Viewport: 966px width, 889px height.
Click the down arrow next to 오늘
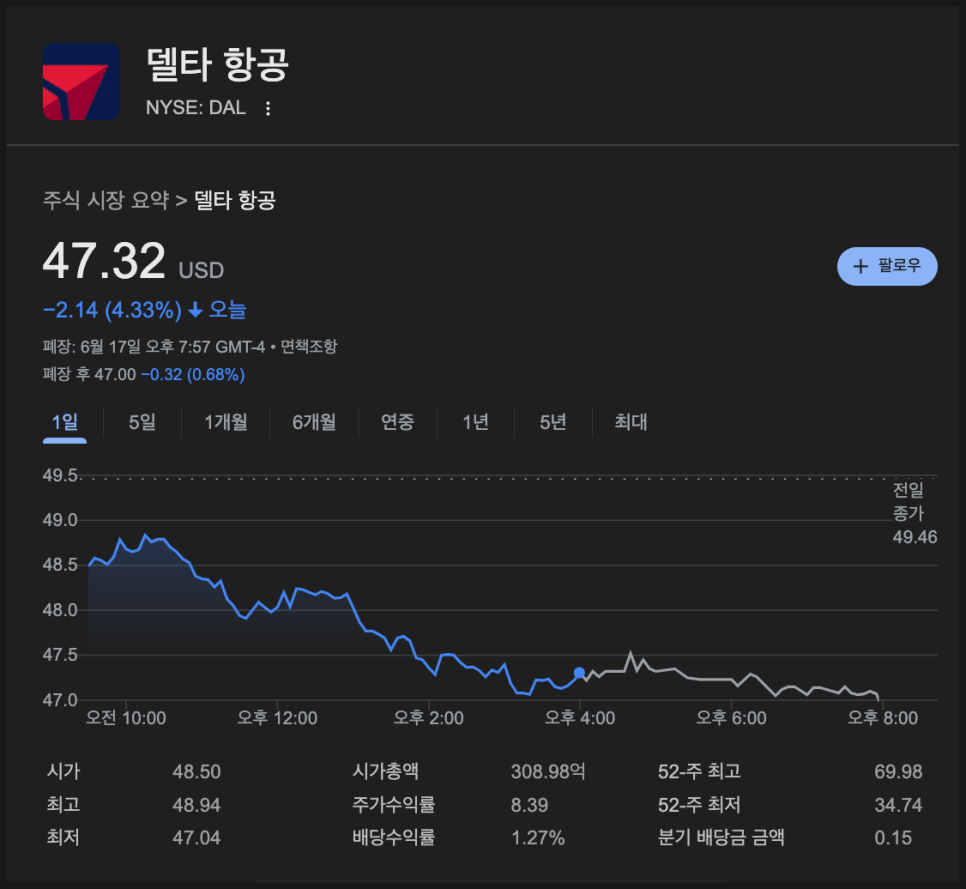point(195,310)
